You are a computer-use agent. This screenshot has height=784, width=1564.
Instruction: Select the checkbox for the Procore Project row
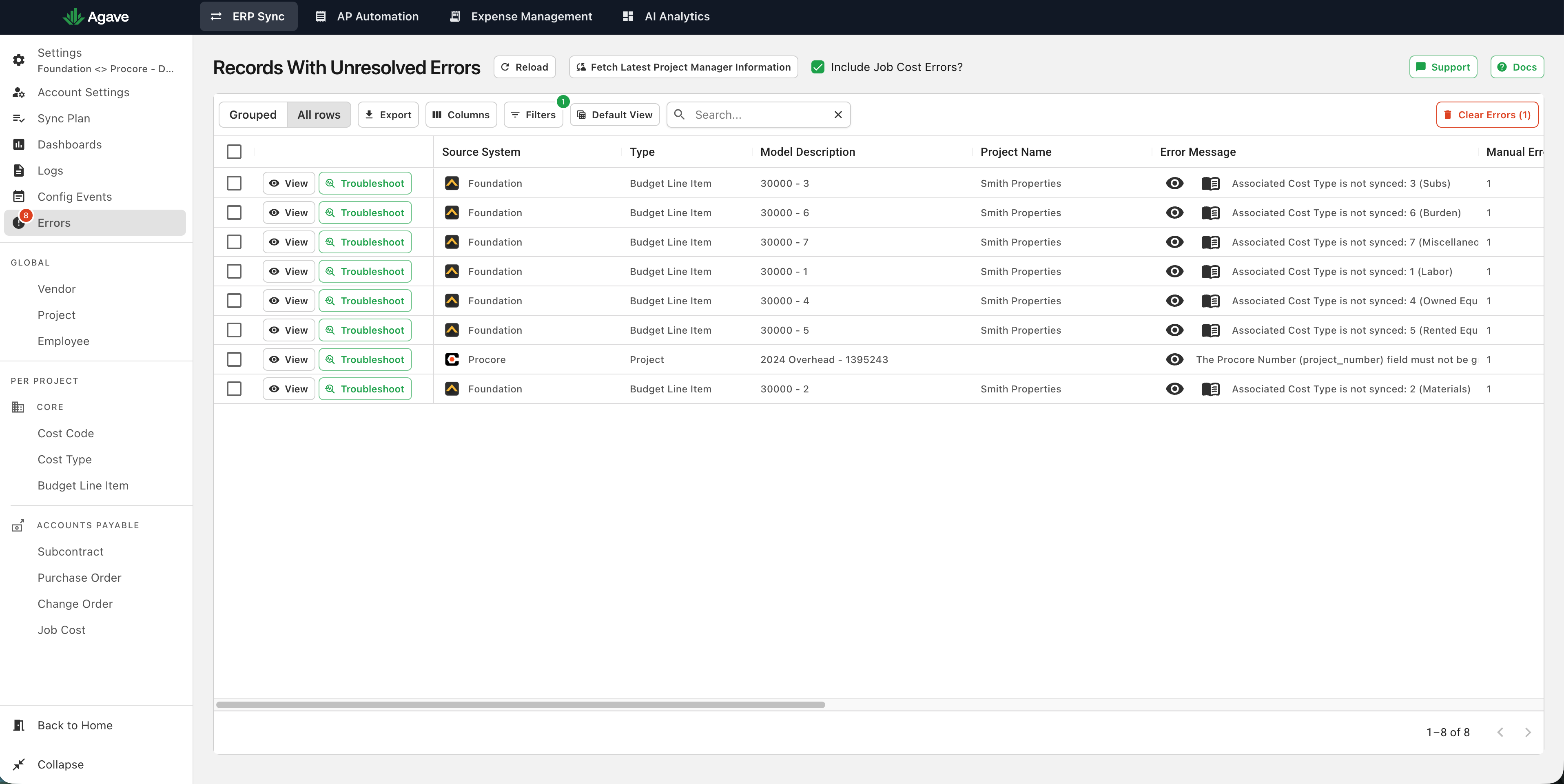(234, 359)
